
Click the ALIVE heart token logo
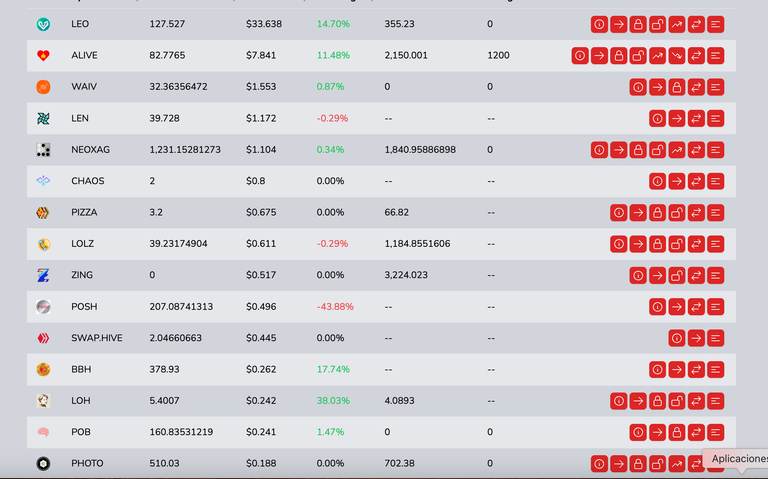click(43, 55)
